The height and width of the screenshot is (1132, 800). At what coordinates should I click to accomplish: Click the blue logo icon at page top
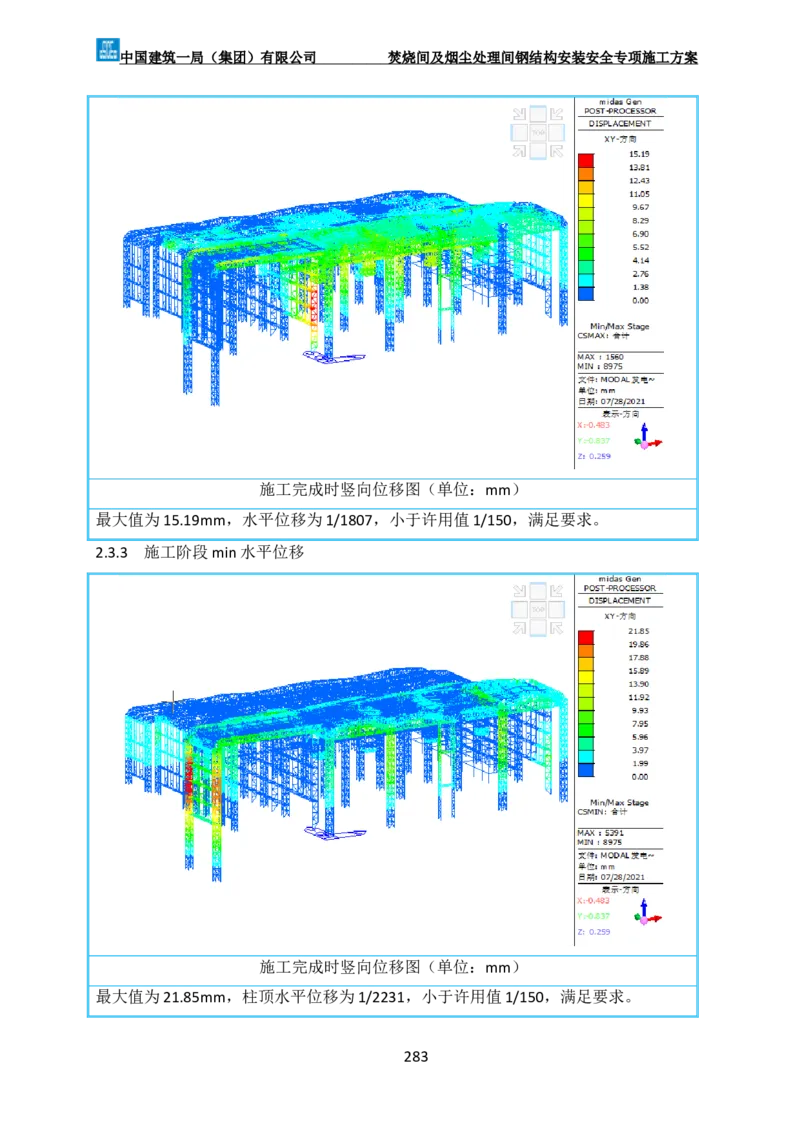point(106,48)
